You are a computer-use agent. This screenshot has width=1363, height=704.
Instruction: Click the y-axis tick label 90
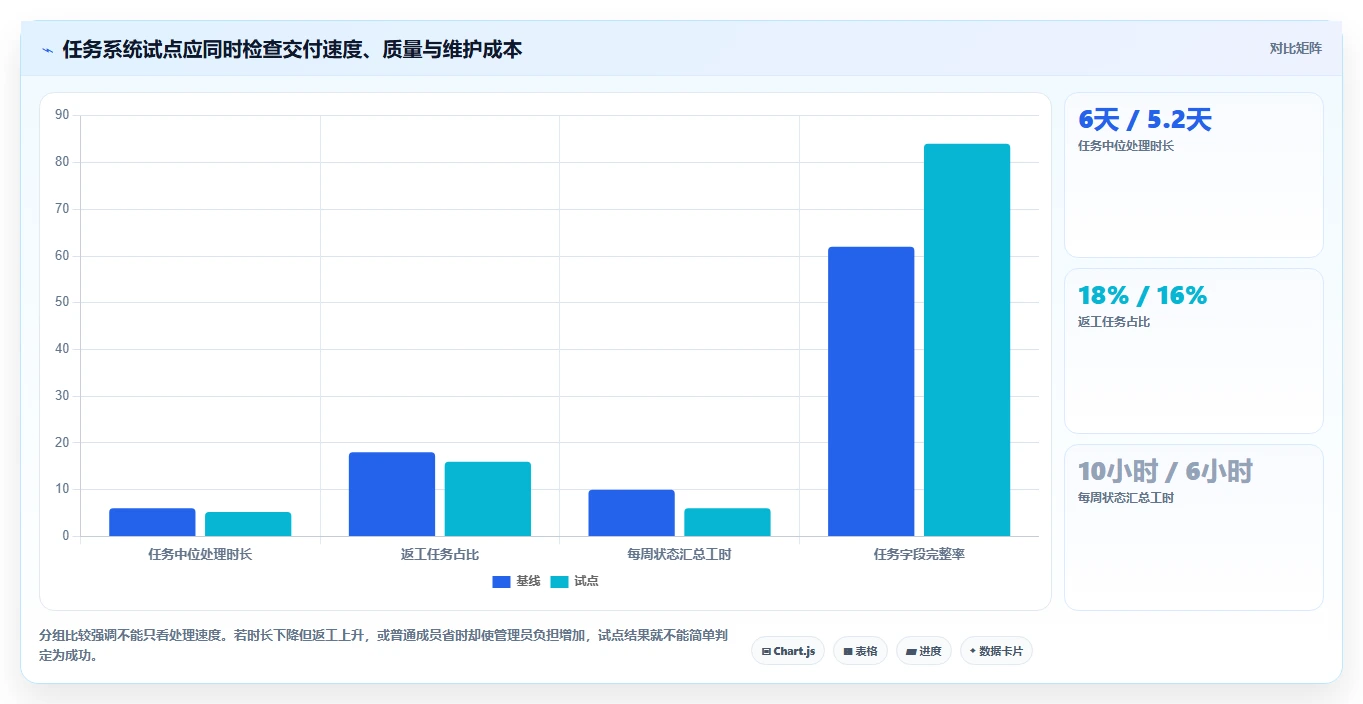(62, 115)
